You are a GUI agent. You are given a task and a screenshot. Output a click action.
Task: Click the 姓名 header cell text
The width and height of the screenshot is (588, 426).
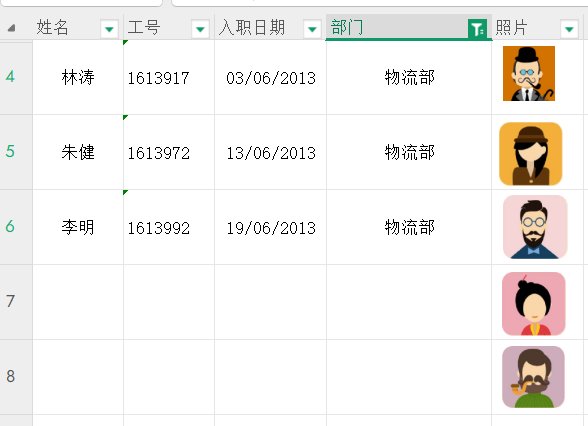point(52,28)
